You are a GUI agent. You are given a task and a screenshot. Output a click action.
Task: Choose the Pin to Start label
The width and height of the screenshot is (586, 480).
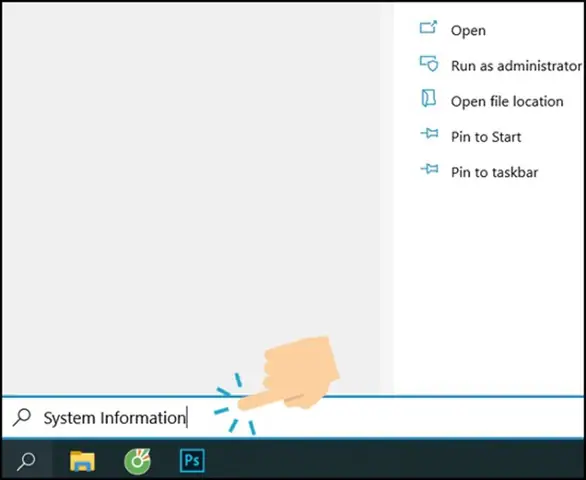486,137
